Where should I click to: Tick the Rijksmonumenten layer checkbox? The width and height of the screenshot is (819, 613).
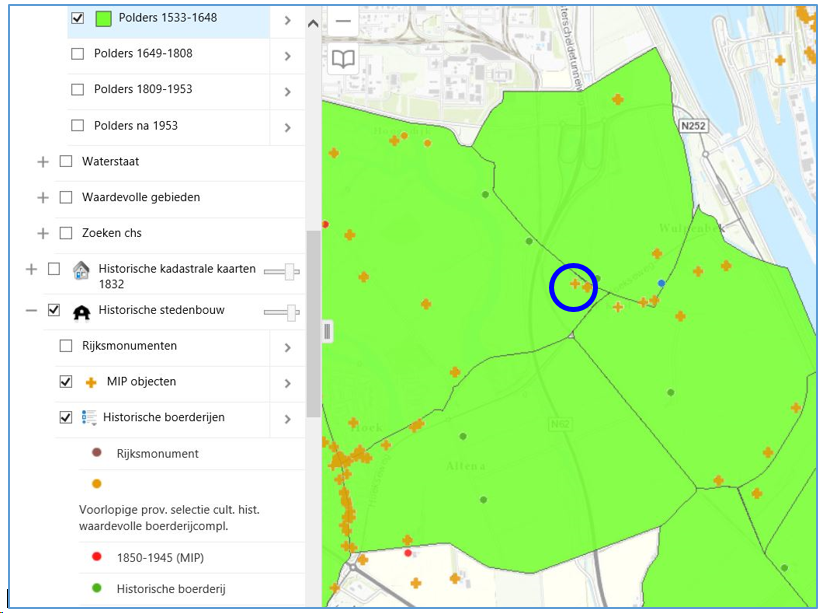tap(66, 346)
